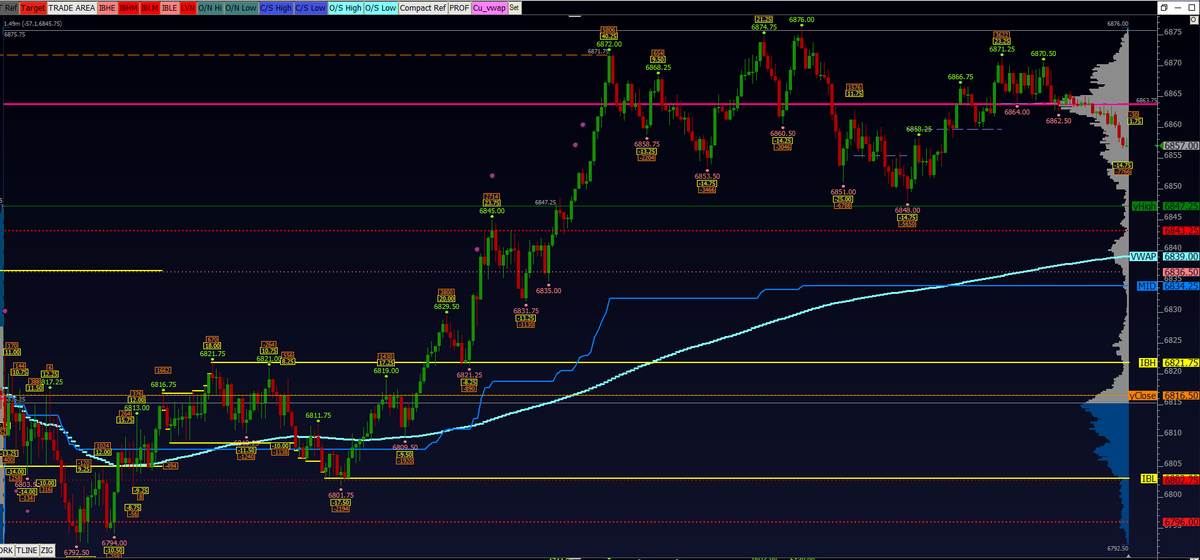Click the 6819.00 swing high label
This screenshot has height=560, width=1200.
[x=387, y=371]
